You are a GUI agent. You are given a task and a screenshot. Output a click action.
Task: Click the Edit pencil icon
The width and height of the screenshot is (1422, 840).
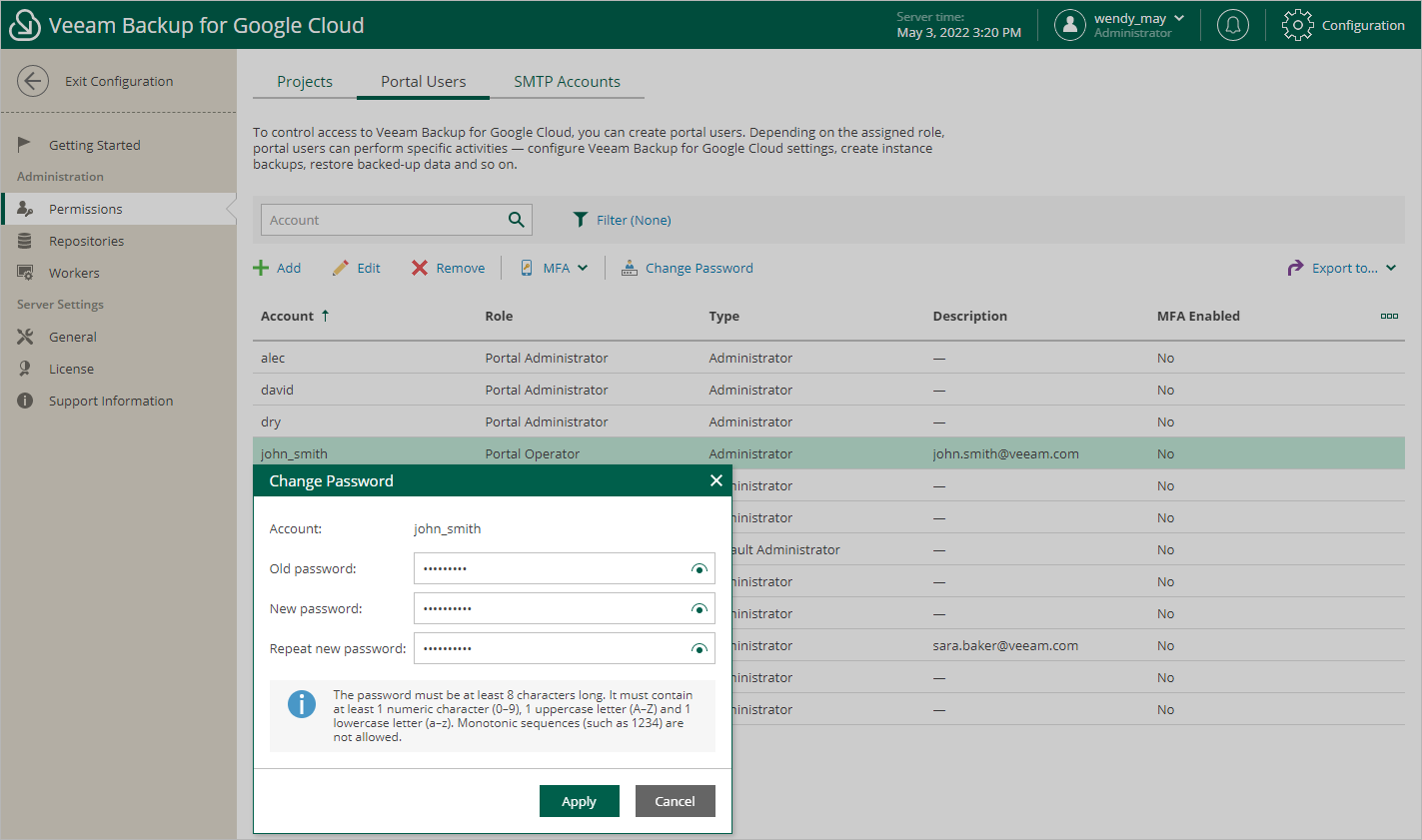pos(341,268)
